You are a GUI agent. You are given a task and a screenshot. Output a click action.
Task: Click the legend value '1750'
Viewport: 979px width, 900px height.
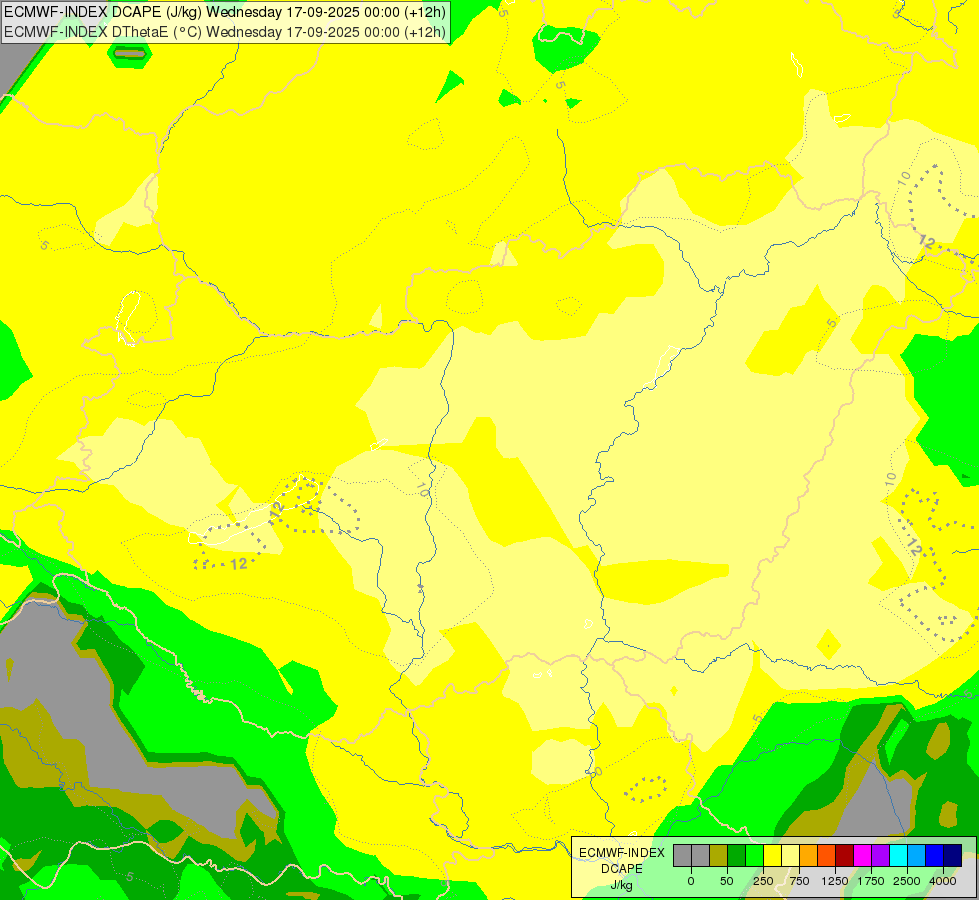871,881
